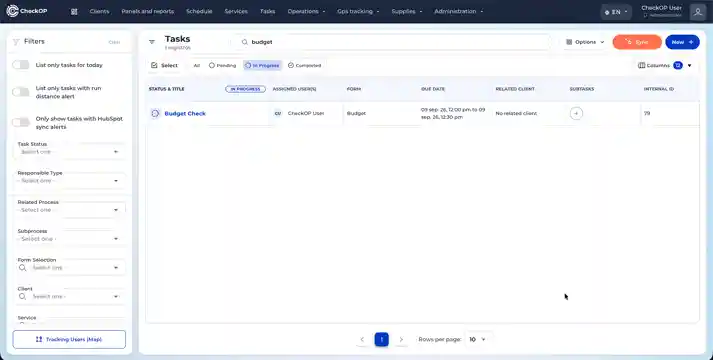This screenshot has width=713, height=360.
Task: Open the dashboard grid icon in navbar
Action: click(x=74, y=11)
